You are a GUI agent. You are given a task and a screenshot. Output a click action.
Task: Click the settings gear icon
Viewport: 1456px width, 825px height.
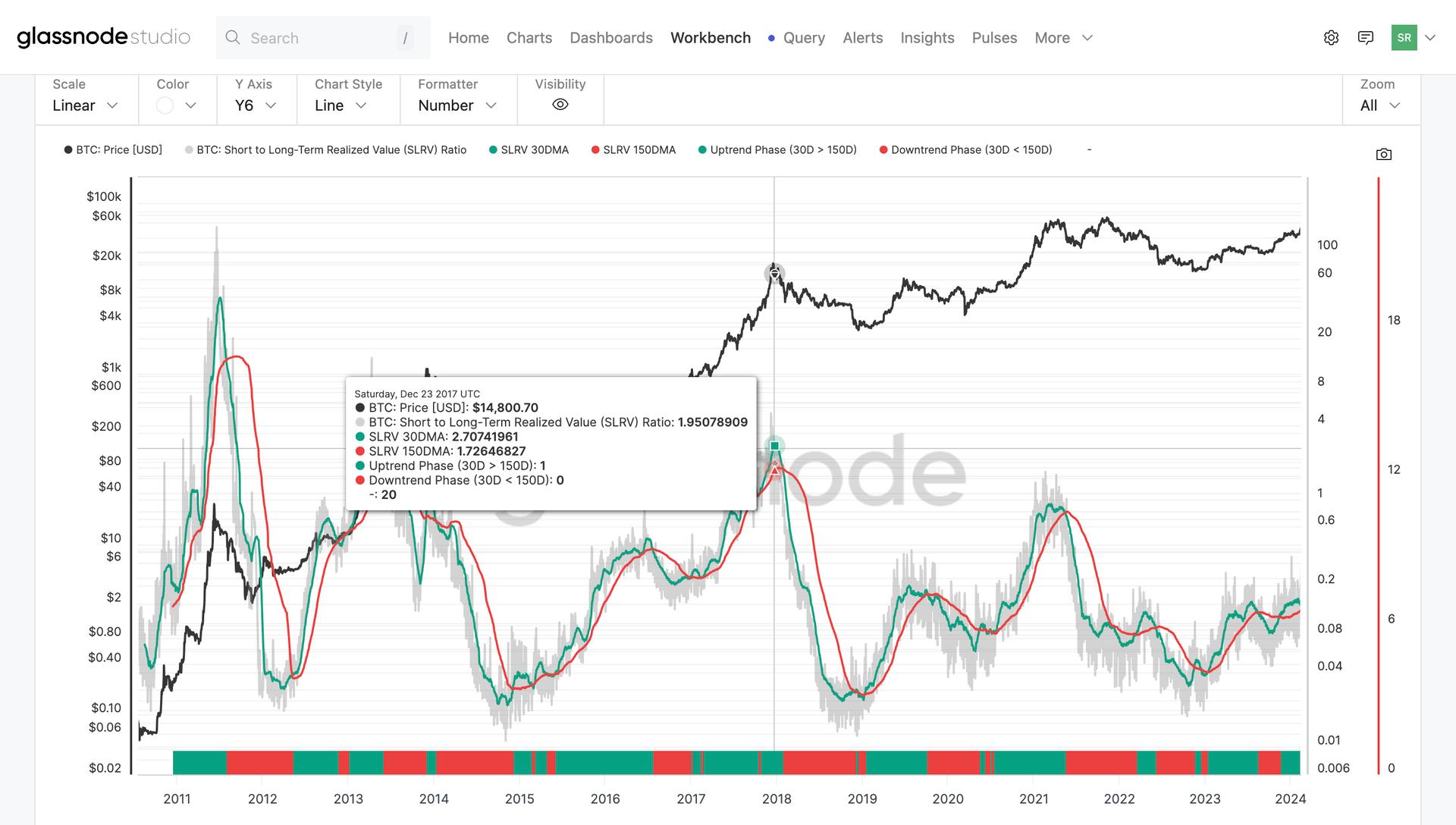point(1331,37)
